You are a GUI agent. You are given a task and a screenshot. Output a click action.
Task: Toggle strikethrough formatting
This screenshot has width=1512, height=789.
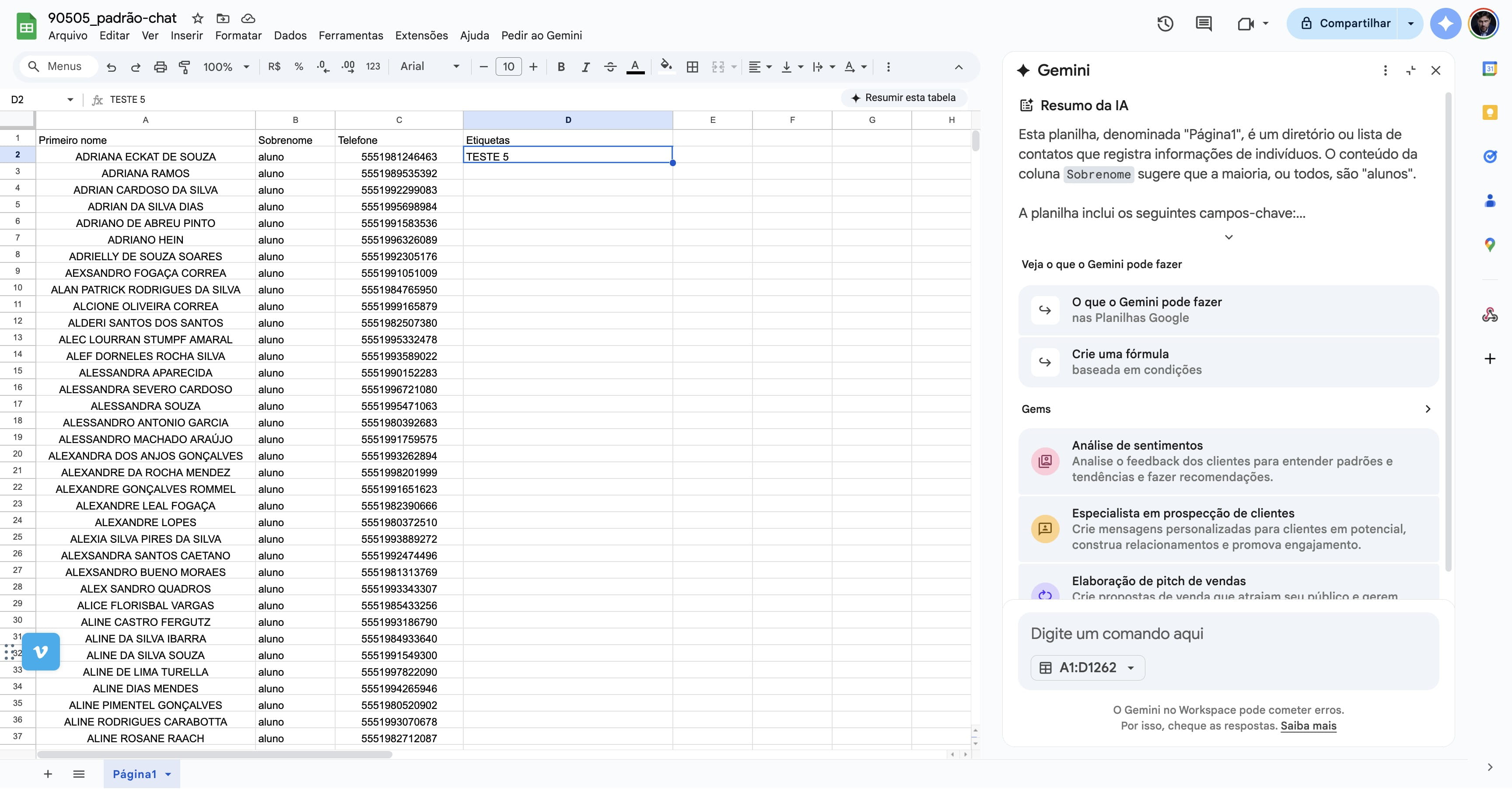pos(610,67)
